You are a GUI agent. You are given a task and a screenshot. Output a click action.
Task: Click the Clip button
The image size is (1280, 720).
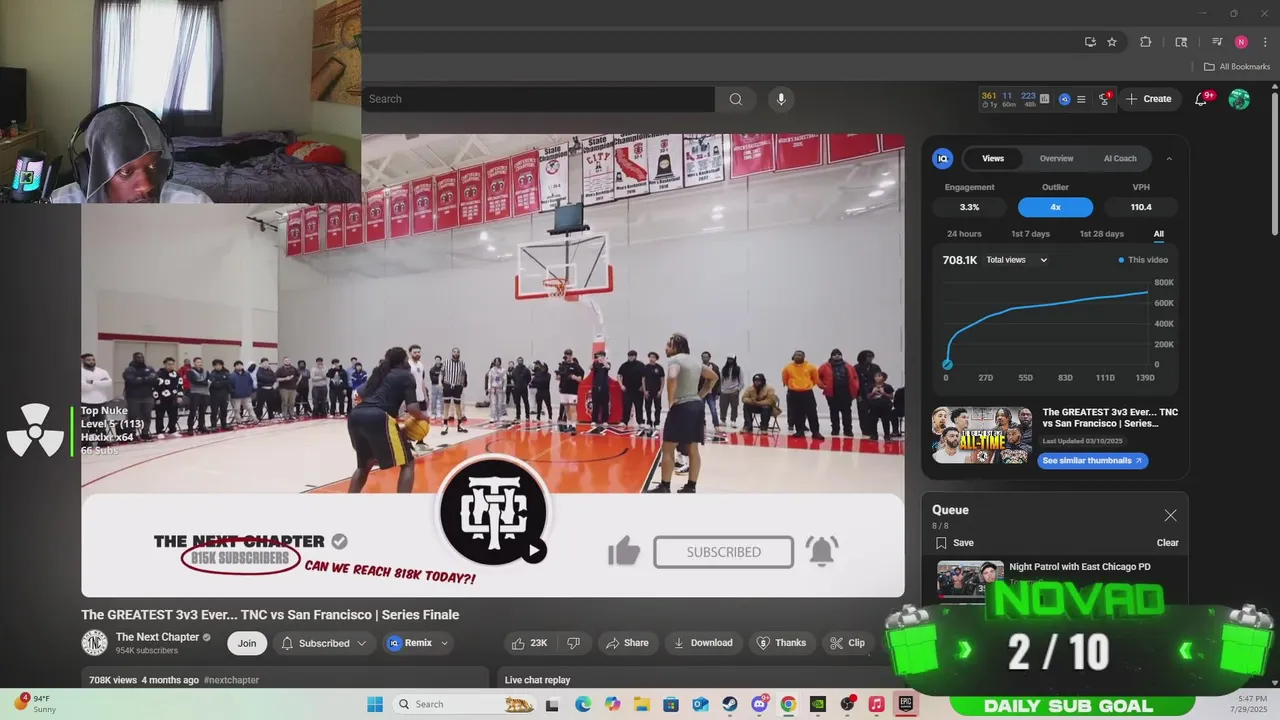pos(849,643)
